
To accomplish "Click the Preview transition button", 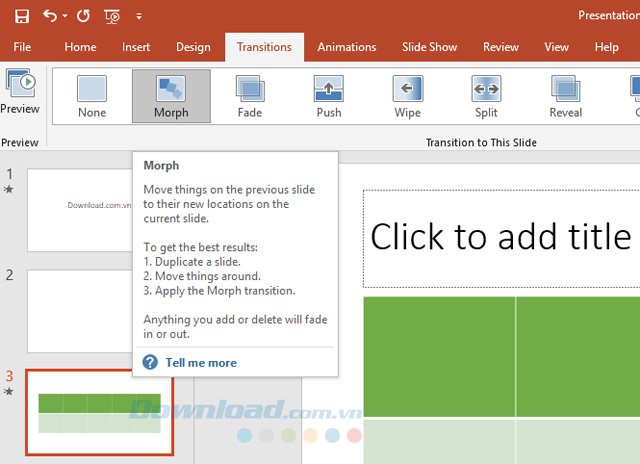I will [x=20, y=92].
